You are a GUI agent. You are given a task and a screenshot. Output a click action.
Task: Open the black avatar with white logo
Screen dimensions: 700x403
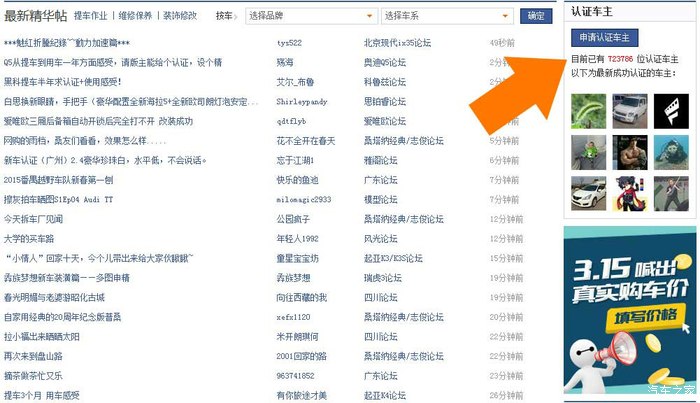click(x=669, y=110)
